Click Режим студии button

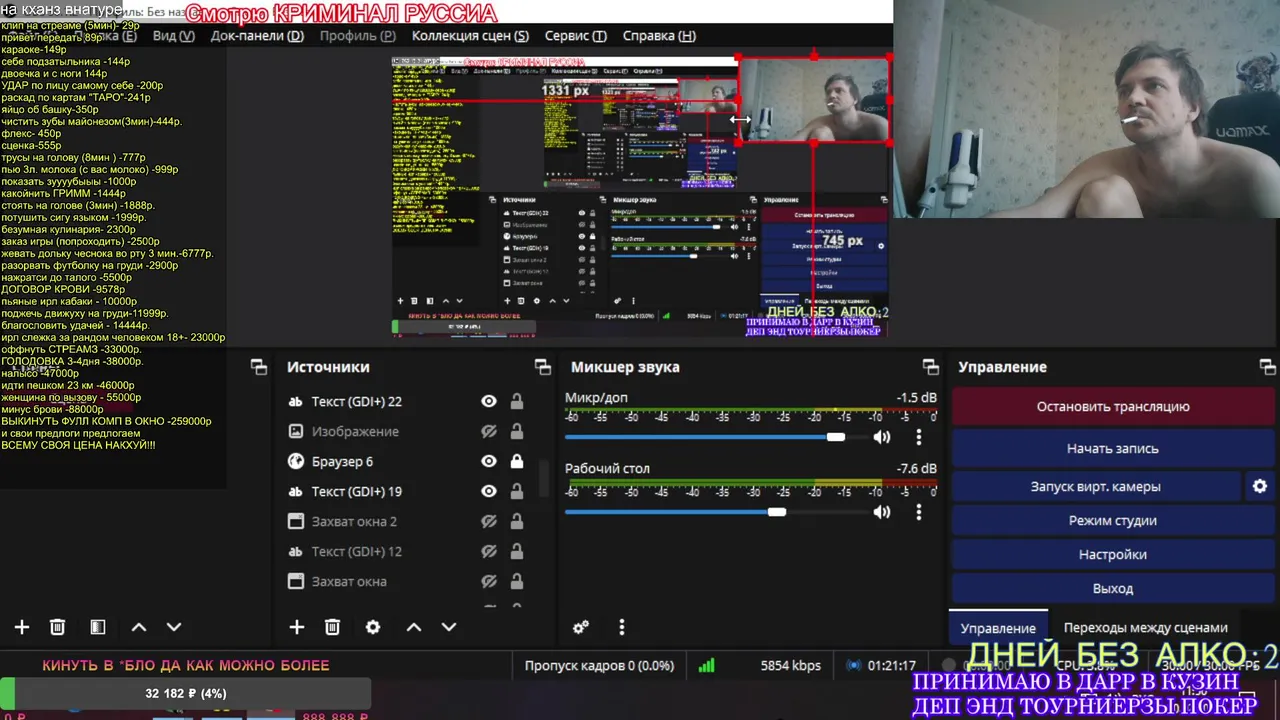1113,521
